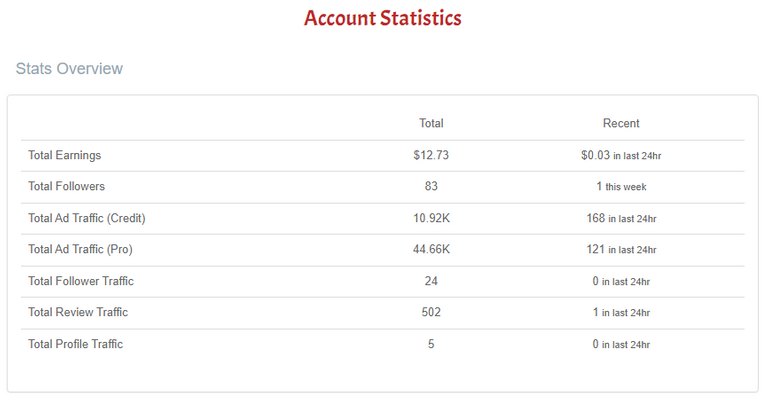Select the Total Profile Traffic label

tap(75, 344)
